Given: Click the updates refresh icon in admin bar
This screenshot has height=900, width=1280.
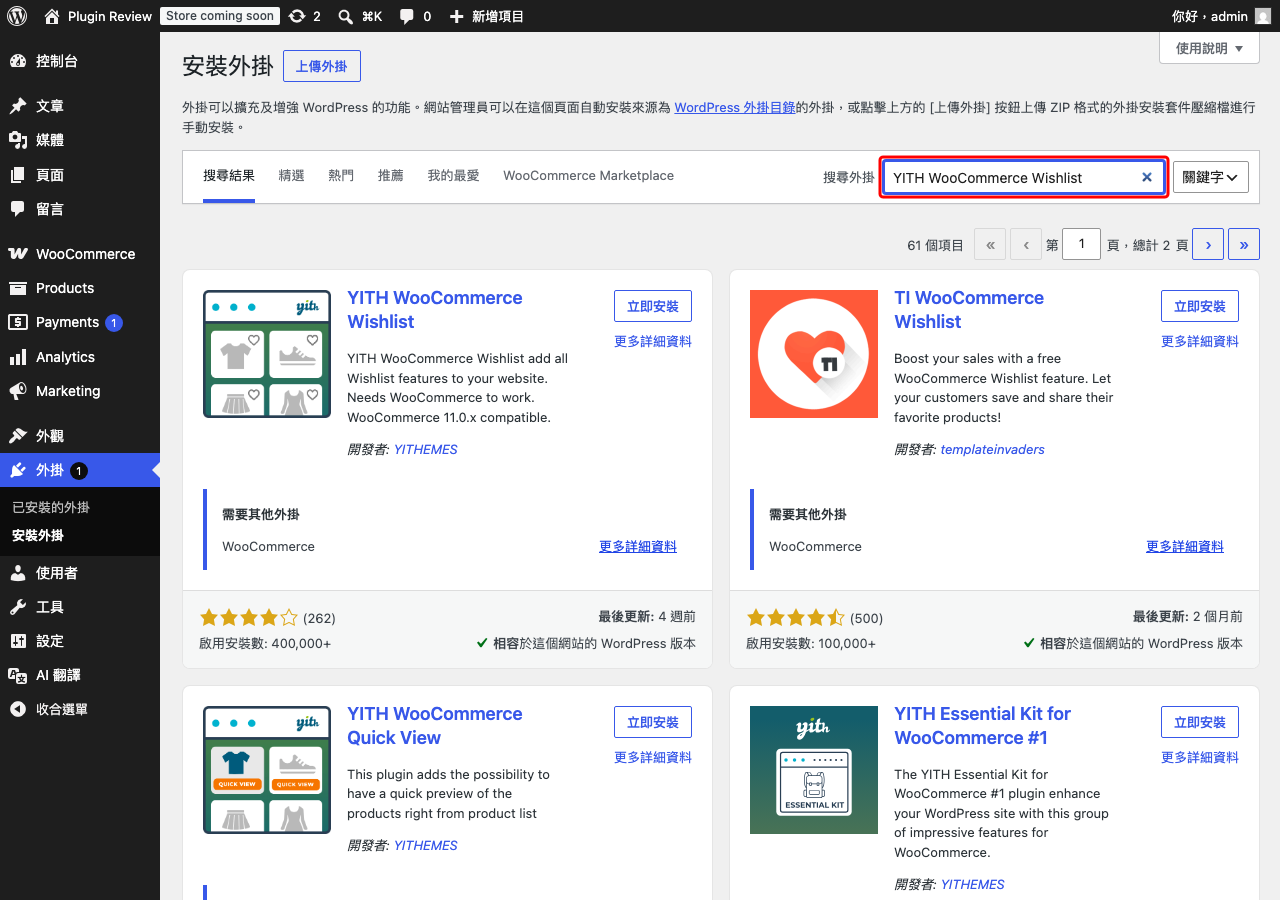Looking at the screenshot, I should point(296,16).
